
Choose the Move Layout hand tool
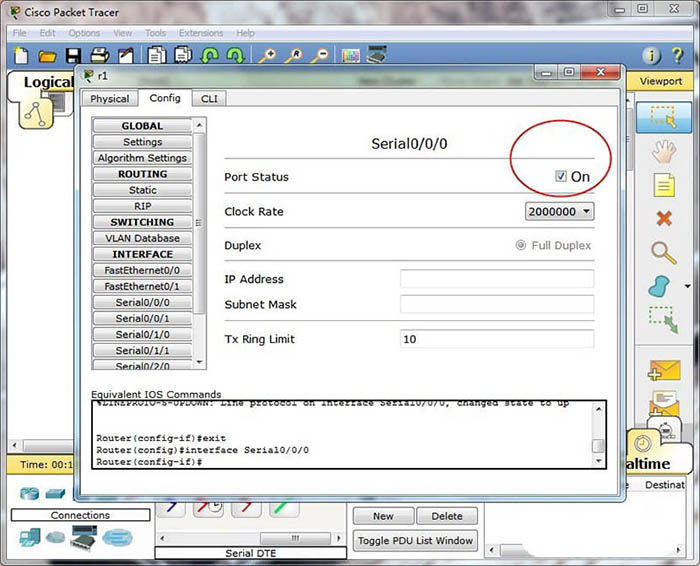point(664,152)
